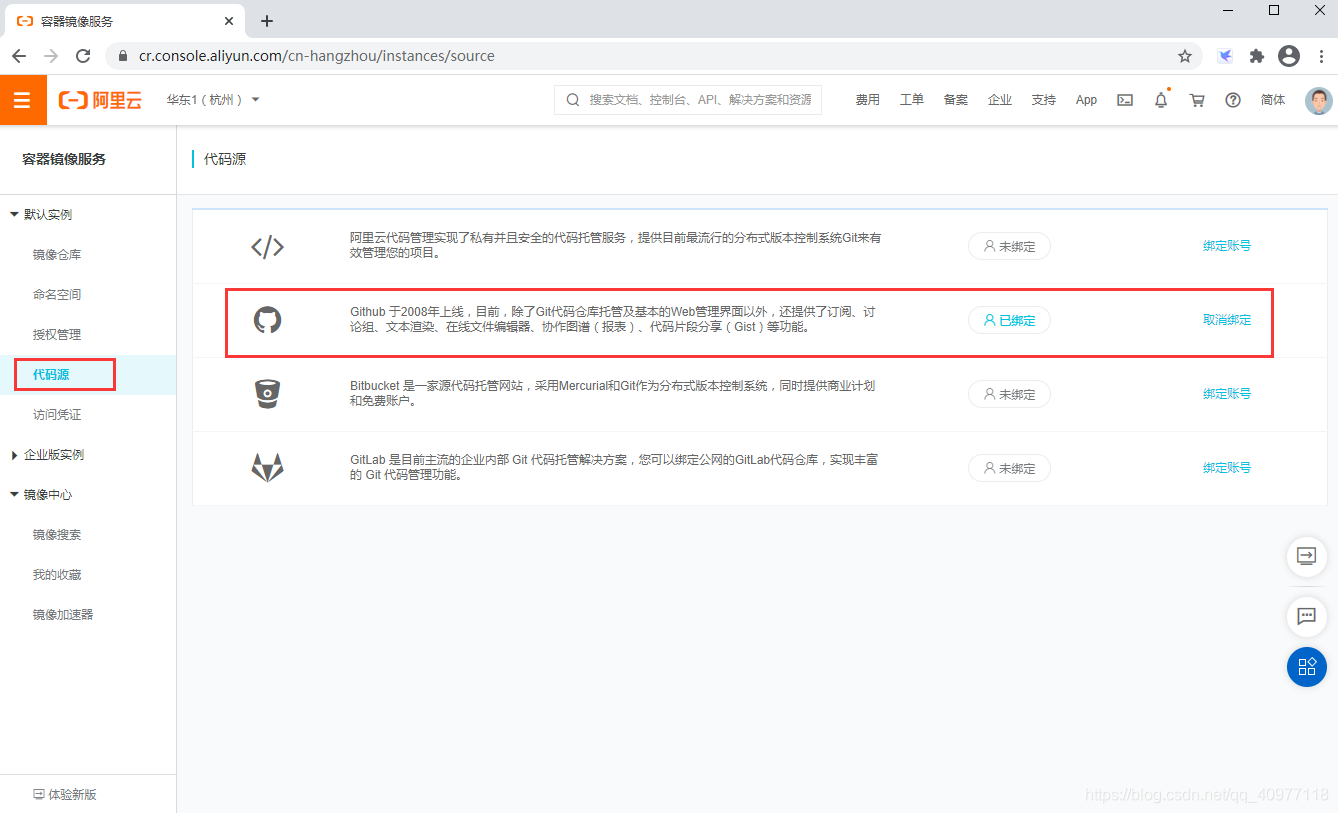This screenshot has width=1338, height=813.
Task: Open 企业 in the top navigation
Action: (1000, 100)
